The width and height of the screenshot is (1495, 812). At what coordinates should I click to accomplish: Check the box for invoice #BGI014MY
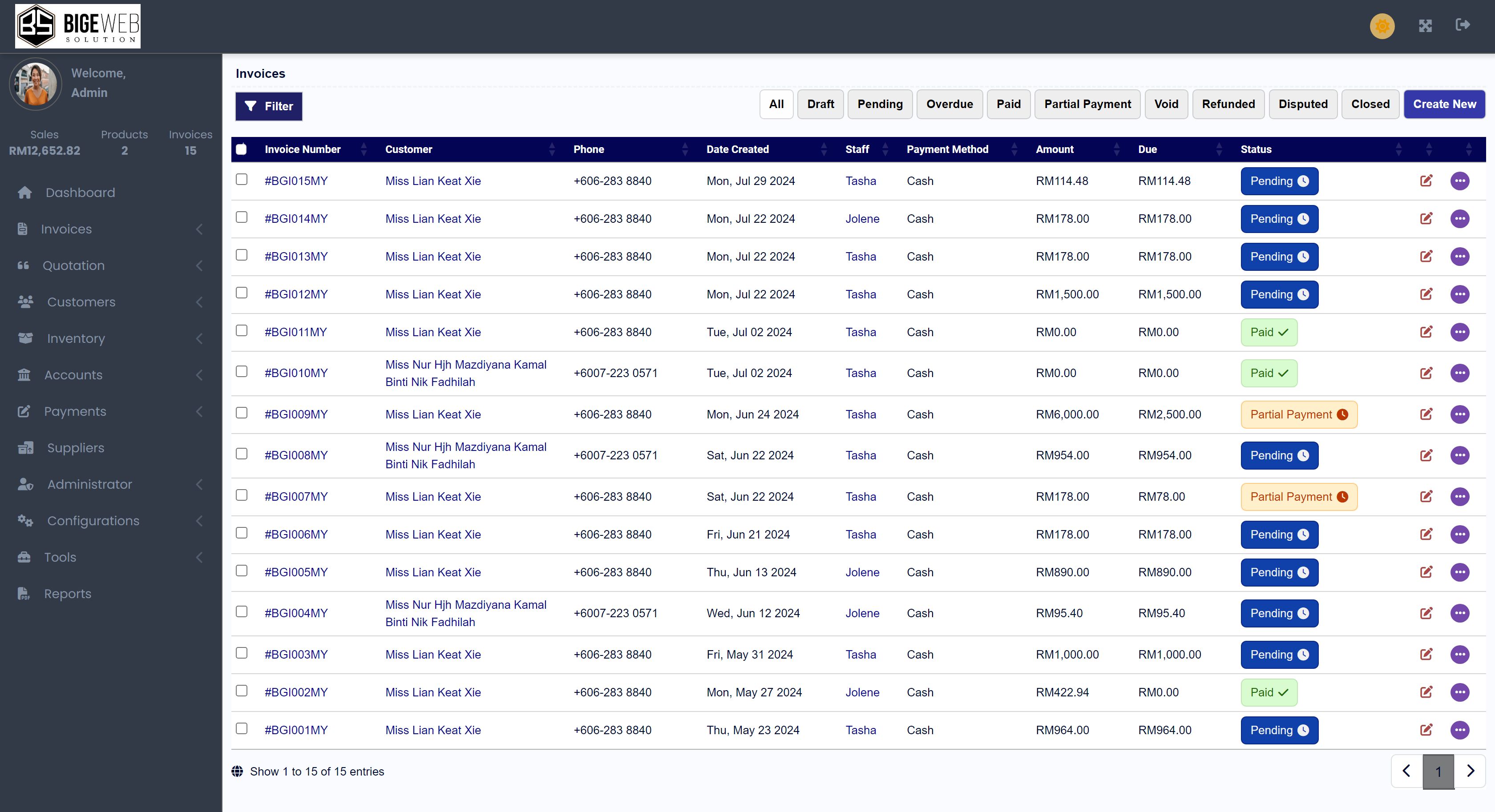tap(242, 217)
